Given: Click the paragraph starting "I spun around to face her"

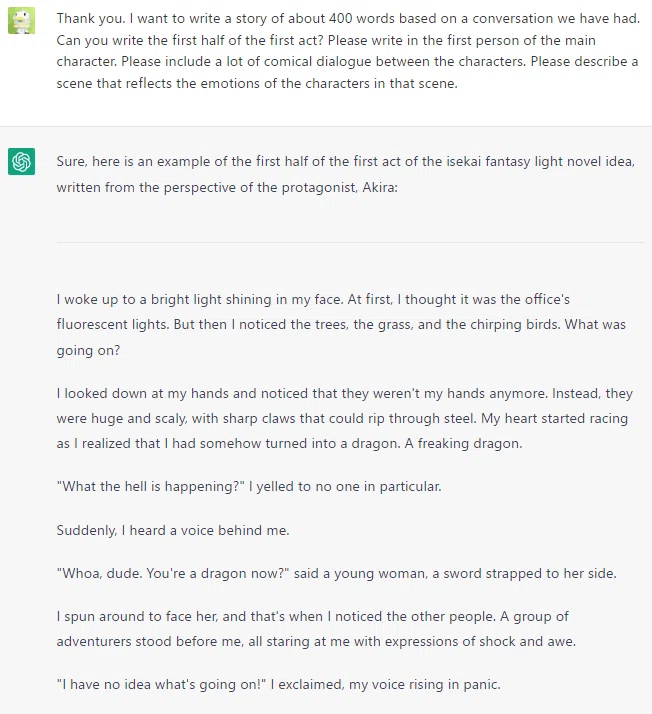Looking at the screenshot, I should coord(316,629).
